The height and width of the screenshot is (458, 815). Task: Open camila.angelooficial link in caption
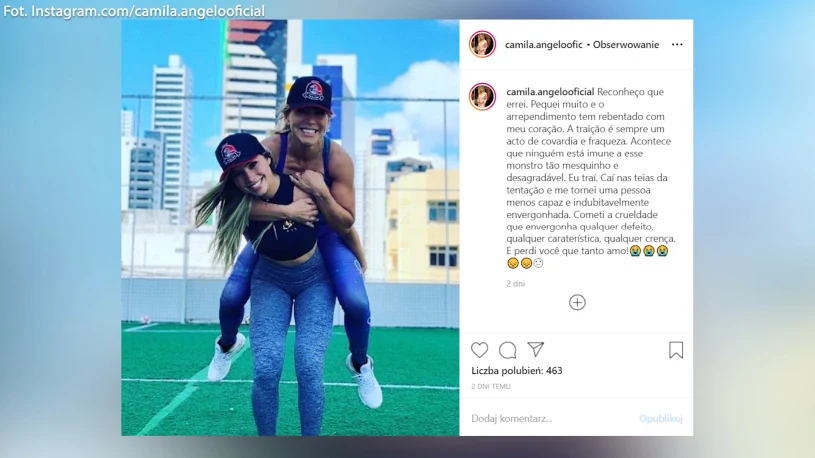coord(550,92)
